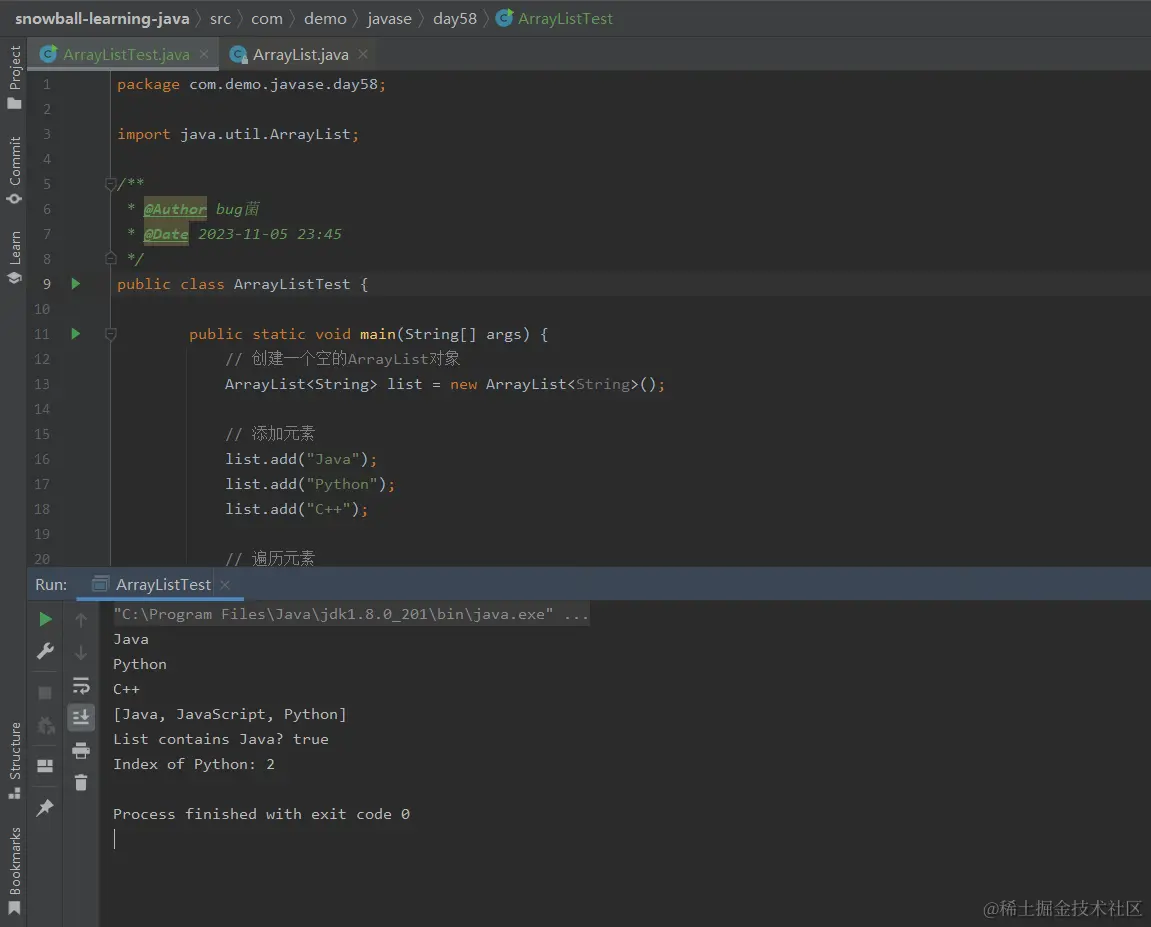Viewport: 1151px width, 927px height.
Task: Click the down arrow in Run panel
Action: tap(81, 652)
